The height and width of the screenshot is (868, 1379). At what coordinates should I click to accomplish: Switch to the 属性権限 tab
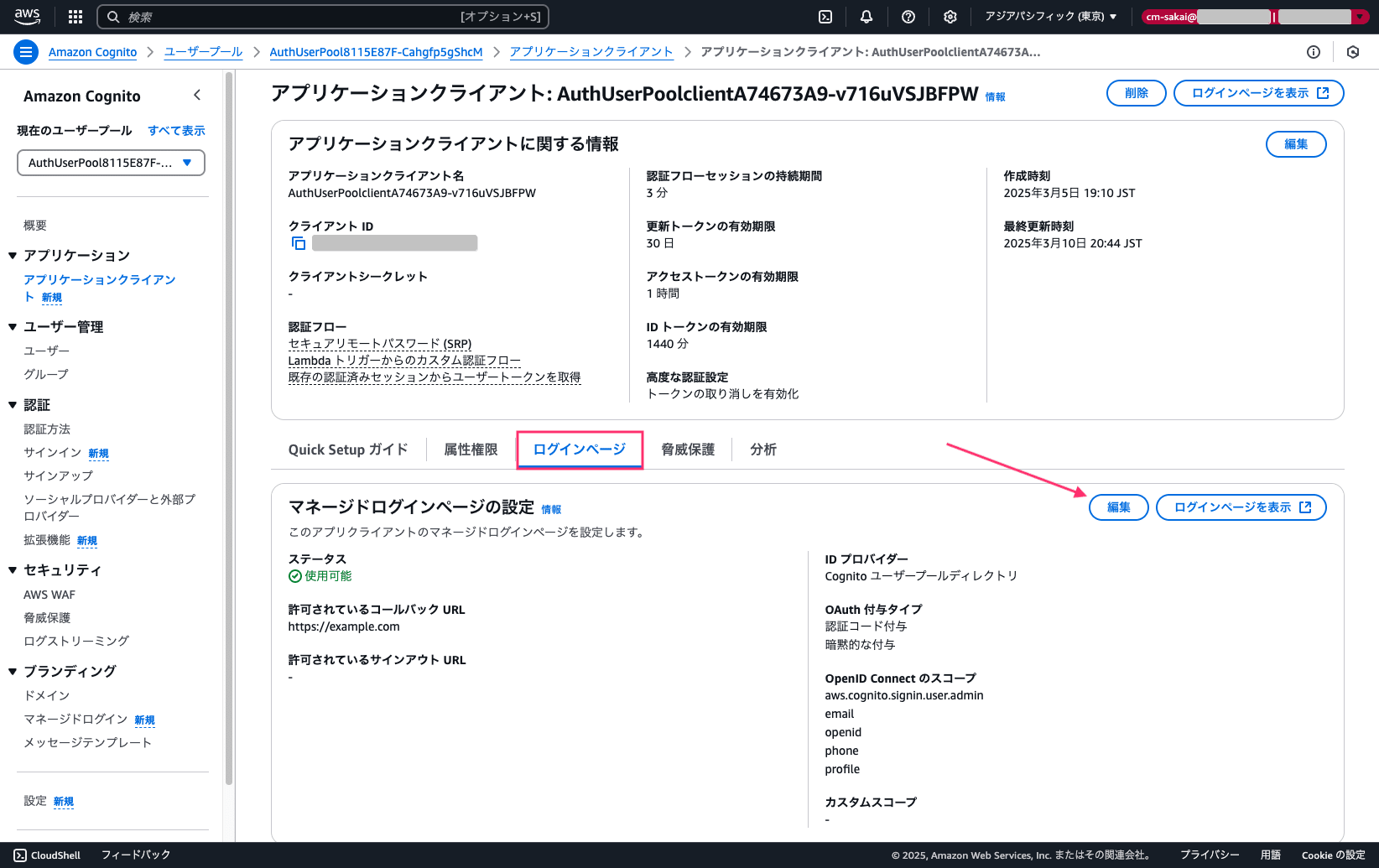(471, 450)
